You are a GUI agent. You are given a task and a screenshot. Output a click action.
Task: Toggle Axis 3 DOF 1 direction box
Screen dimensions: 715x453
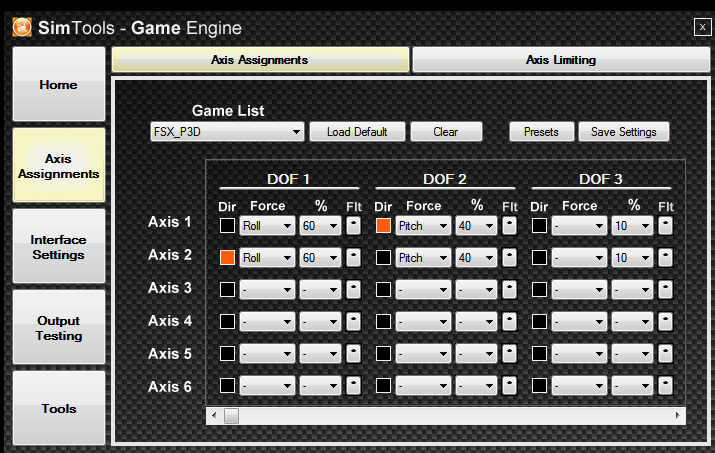pos(227,290)
